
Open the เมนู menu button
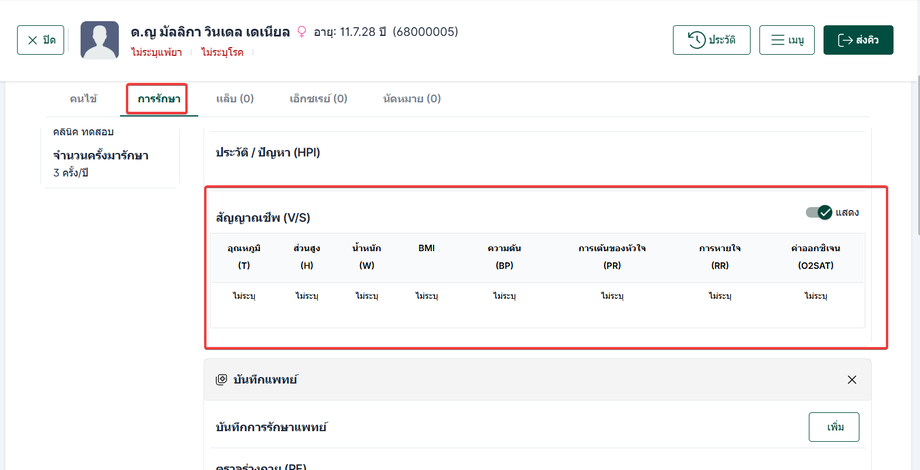[x=787, y=40]
